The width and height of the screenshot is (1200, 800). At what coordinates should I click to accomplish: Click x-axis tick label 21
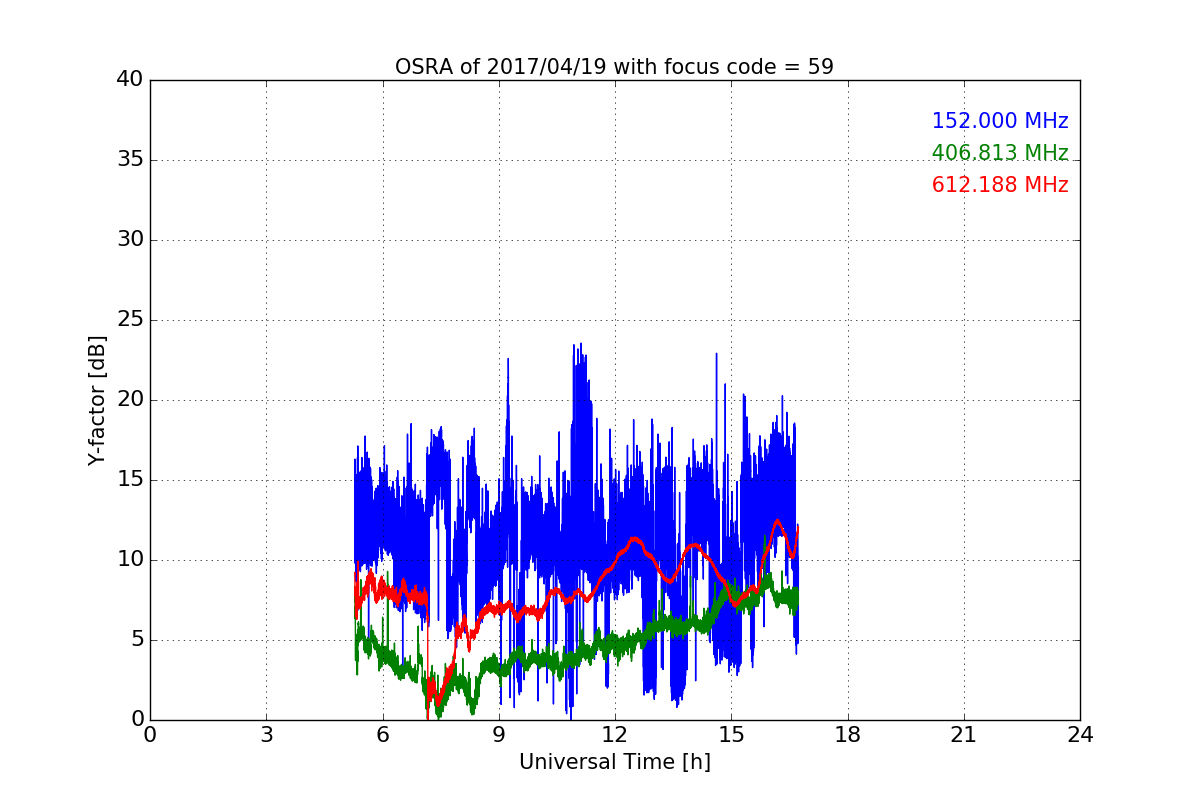(x=963, y=735)
